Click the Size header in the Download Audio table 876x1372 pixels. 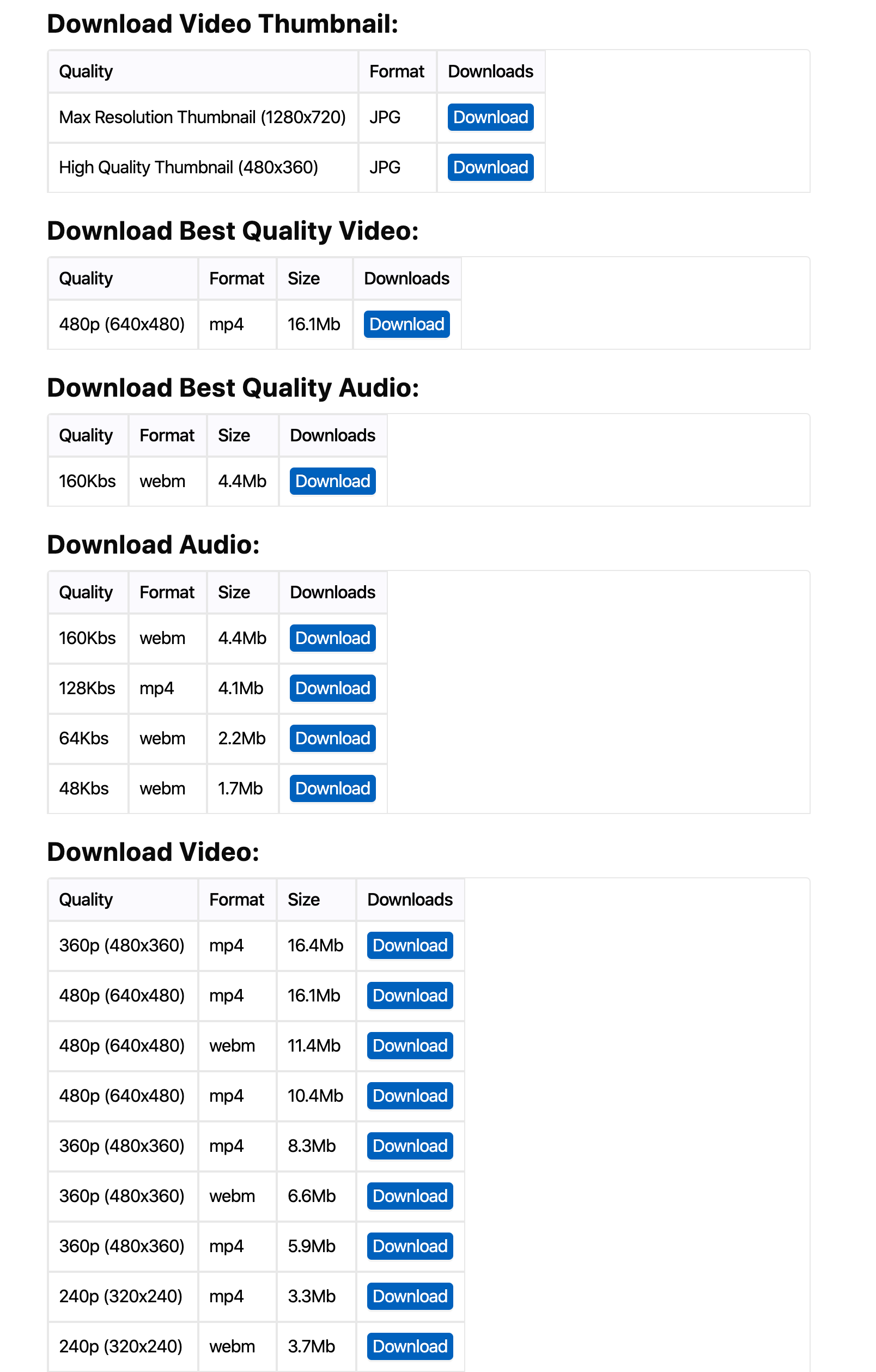[242, 593]
